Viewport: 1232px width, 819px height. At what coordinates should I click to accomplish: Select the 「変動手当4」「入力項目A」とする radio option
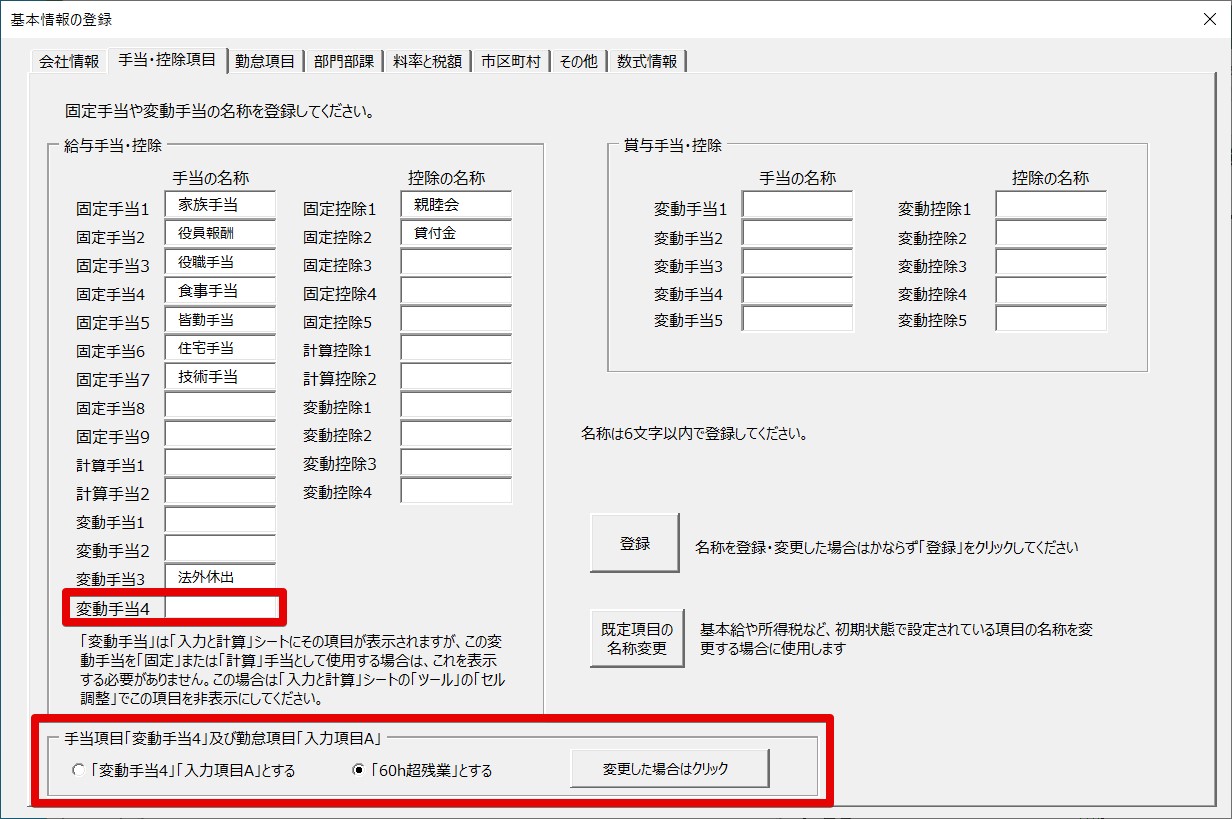pyautogui.click(x=79, y=771)
